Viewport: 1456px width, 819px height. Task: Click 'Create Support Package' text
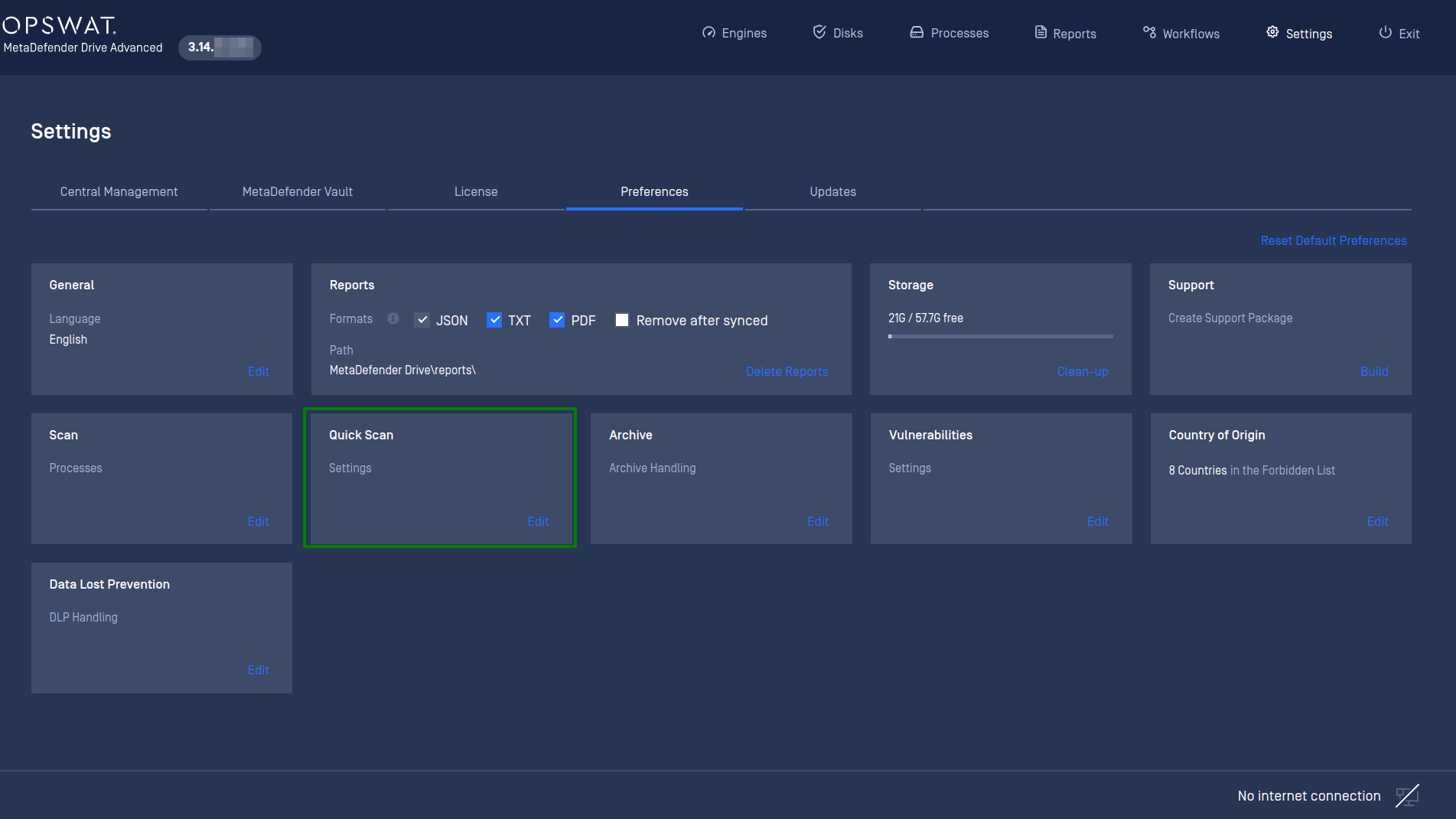point(1230,318)
